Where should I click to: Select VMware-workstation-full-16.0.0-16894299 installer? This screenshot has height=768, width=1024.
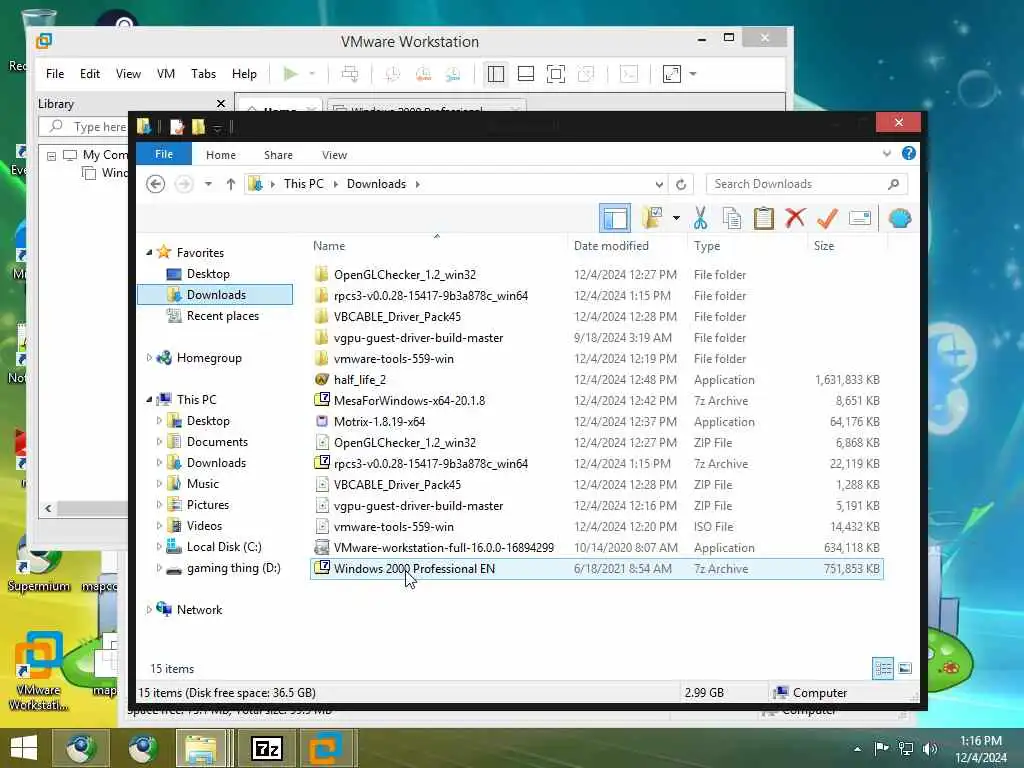pyautogui.click(x=443, y=548)
